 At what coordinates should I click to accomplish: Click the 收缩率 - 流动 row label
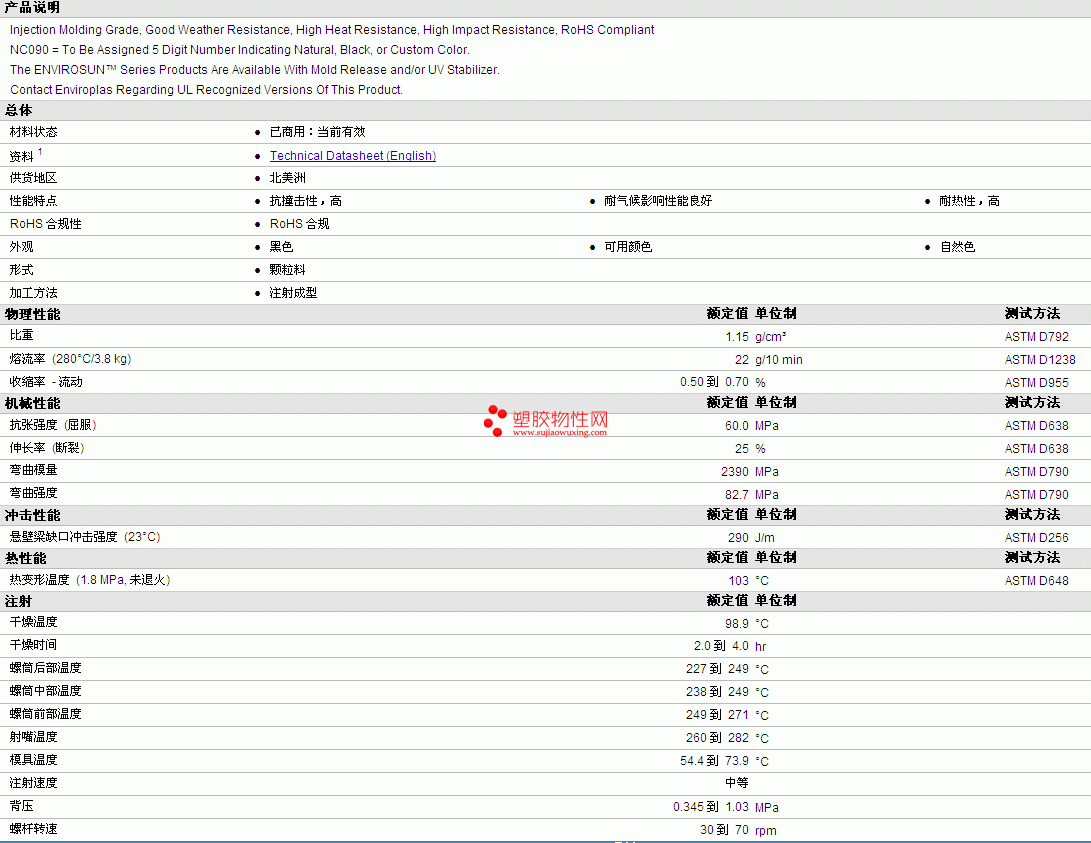46,382
